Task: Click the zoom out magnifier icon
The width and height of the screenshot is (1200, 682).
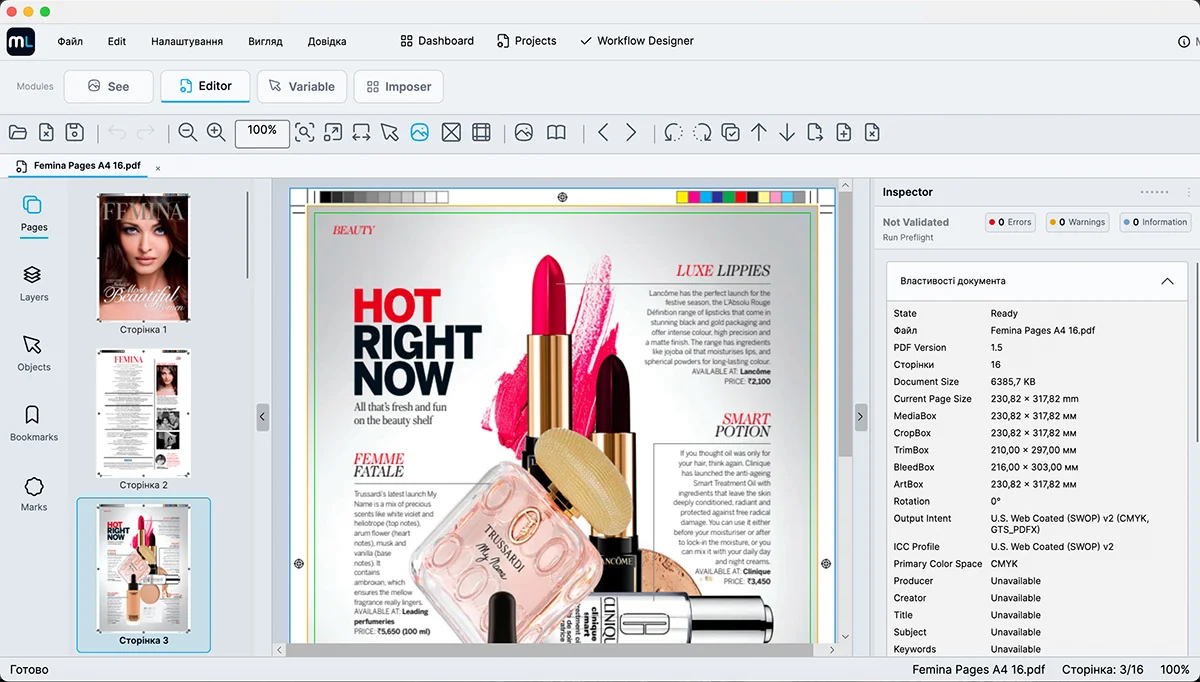Action: [x=187, y=132]
